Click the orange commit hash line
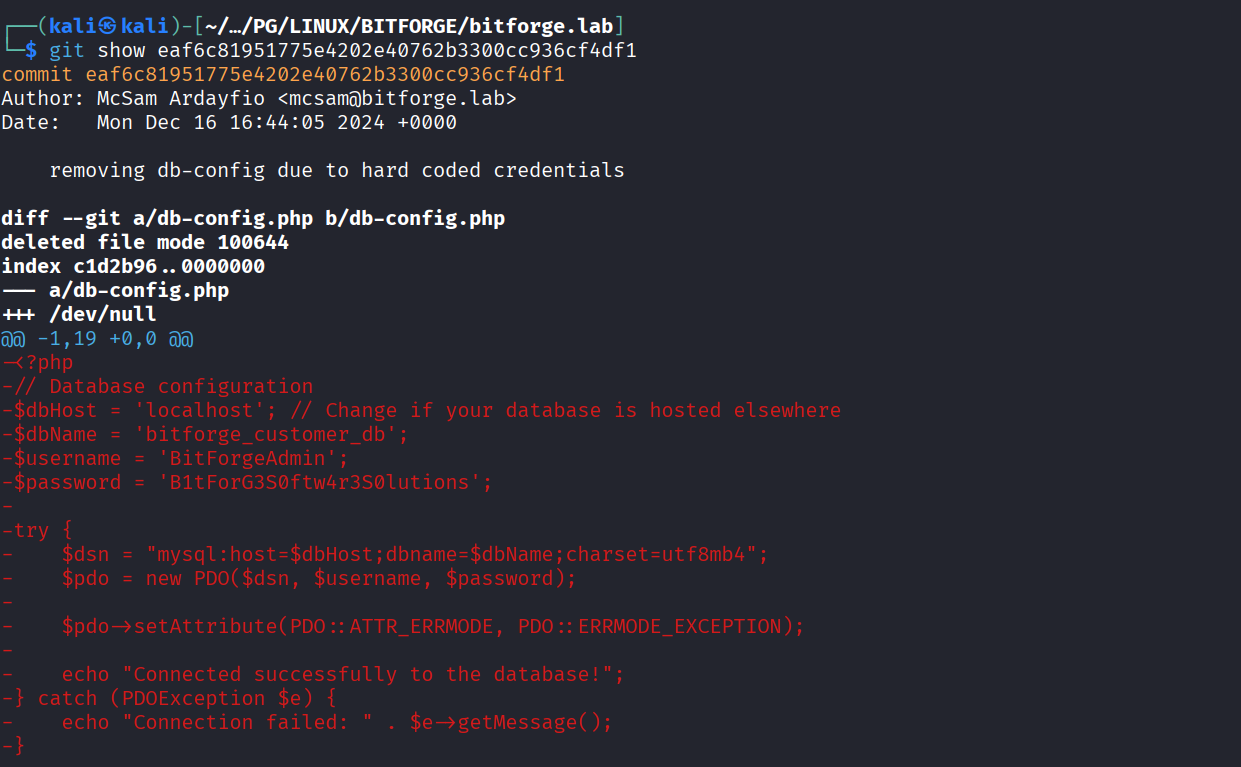This screenshot has width=1241, height=767. (x=285, y=74)
